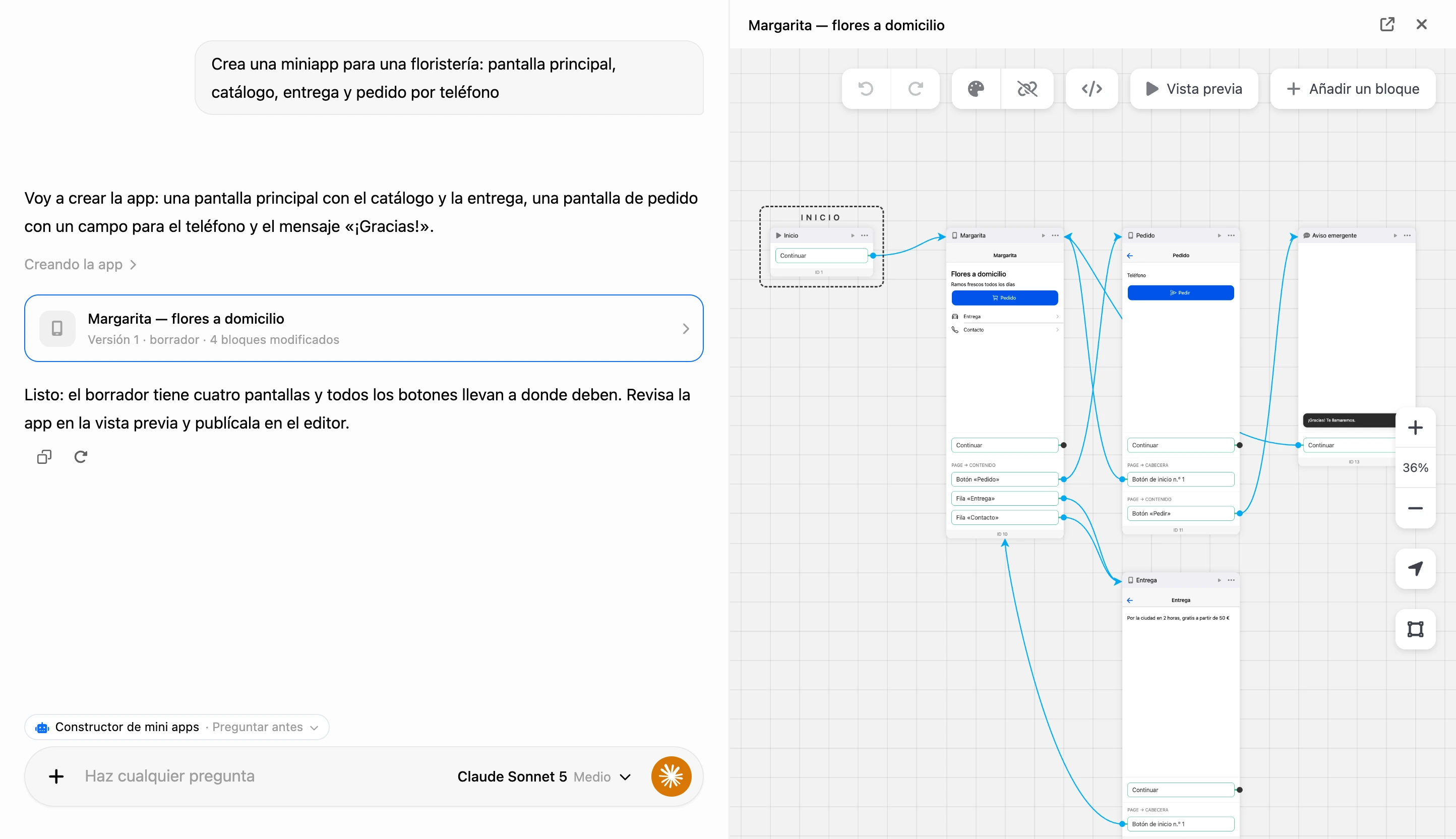Click the 36% zoom level indicator

(x=1415, y=468)
